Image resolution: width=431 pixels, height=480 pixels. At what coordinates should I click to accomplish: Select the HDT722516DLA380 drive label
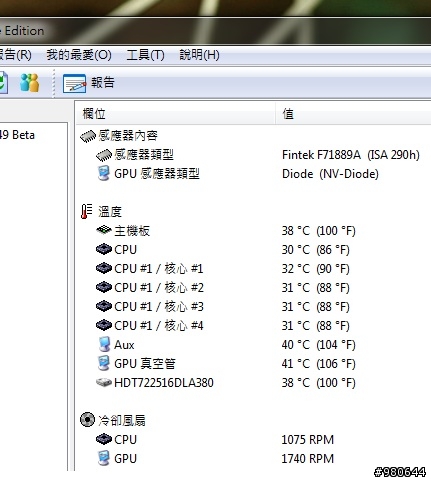click(x=164, y=383)
